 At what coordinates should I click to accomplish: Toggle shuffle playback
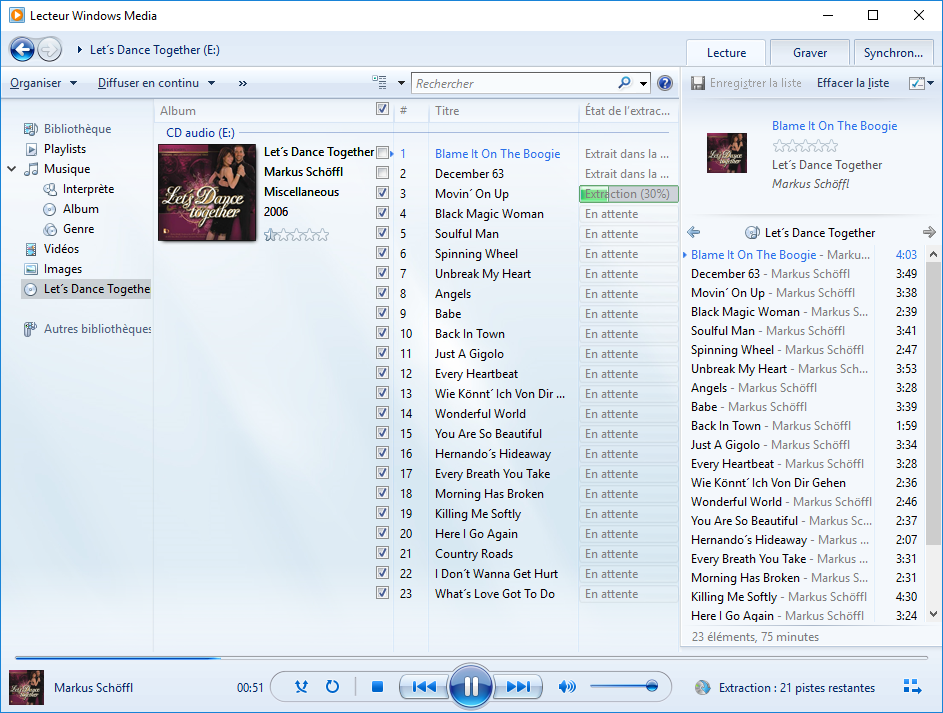click(x=301, y=687)
